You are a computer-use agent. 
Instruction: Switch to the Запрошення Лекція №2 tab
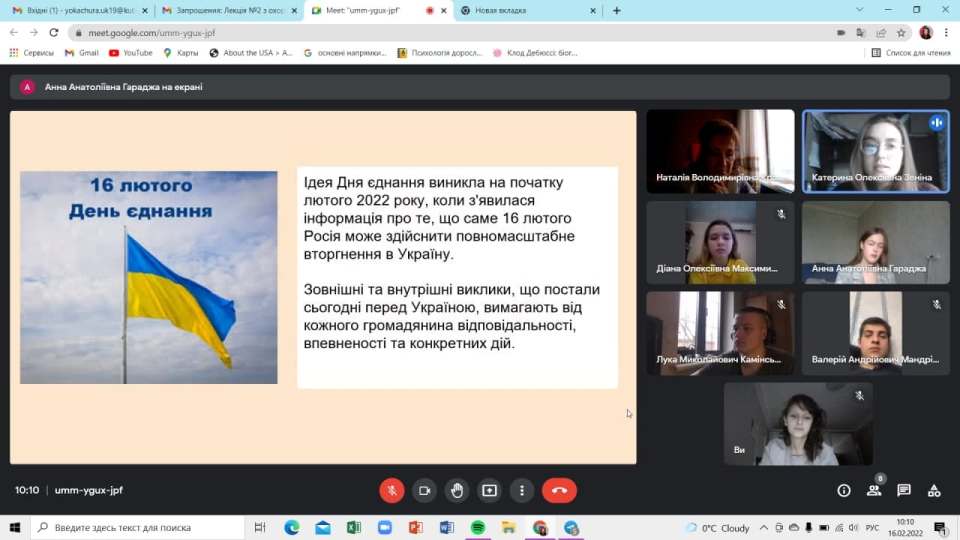click(228, 10)
